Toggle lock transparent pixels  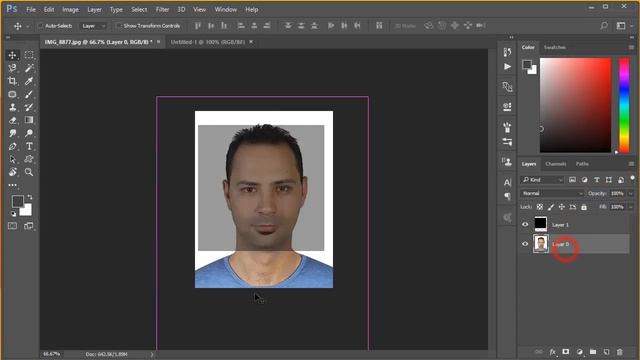click(x=540, y=207)
